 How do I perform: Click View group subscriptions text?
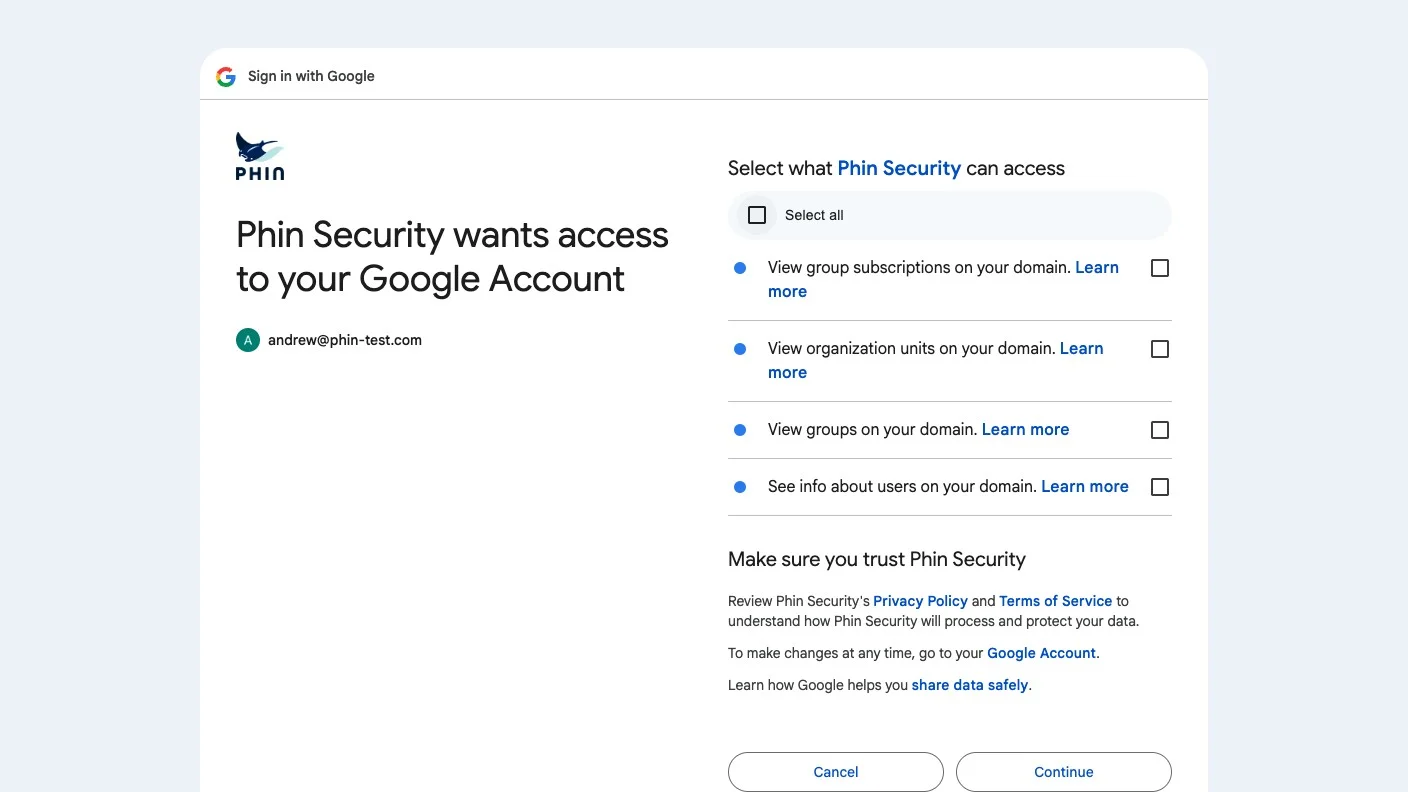coord(919,268)
